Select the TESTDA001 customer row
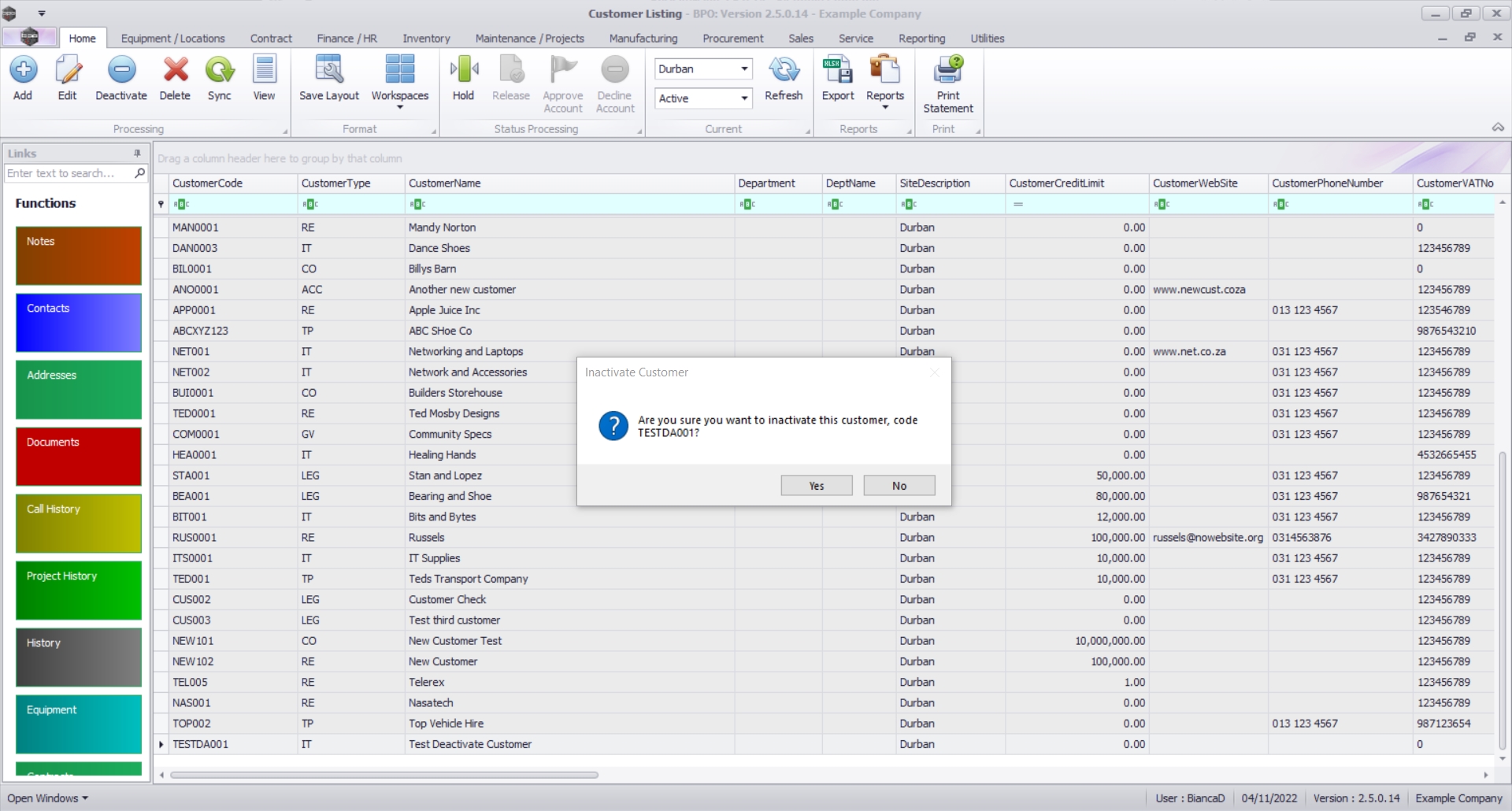 pos(824,744)
